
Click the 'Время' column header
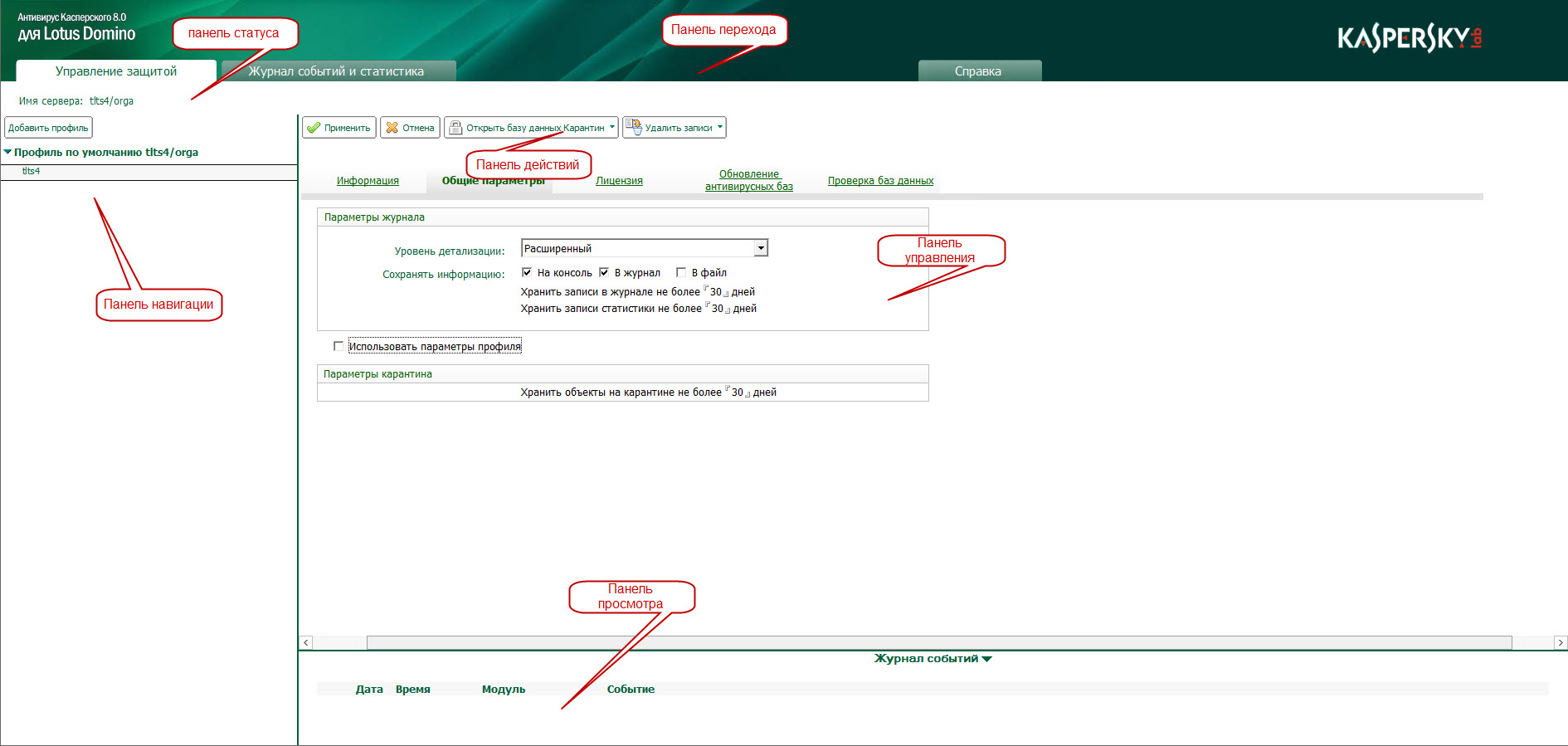(x=413, y=690)
